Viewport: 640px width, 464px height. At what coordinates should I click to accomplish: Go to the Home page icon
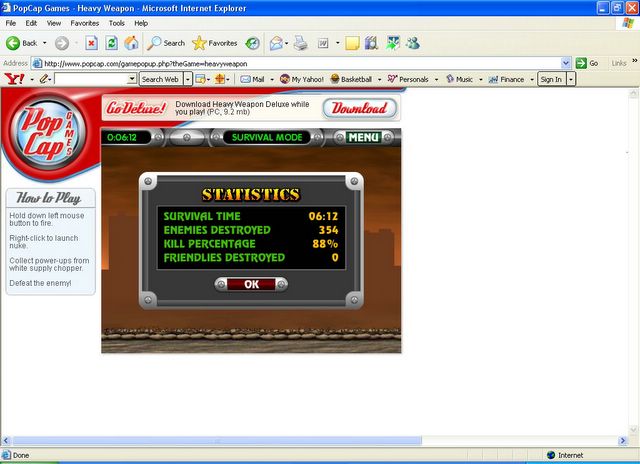coord(131,43)
